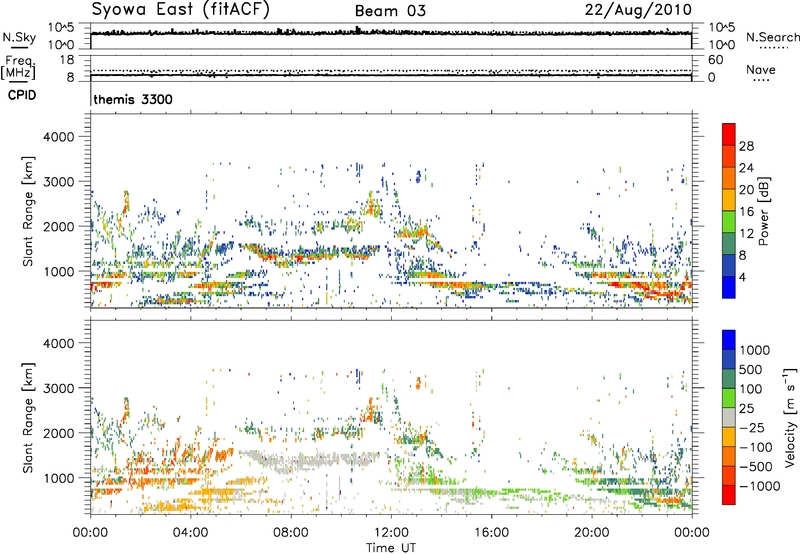Select the "Velocity [m s-1]" colorbar title
Viewport: 800px width, 554px height.
point(790,417)
